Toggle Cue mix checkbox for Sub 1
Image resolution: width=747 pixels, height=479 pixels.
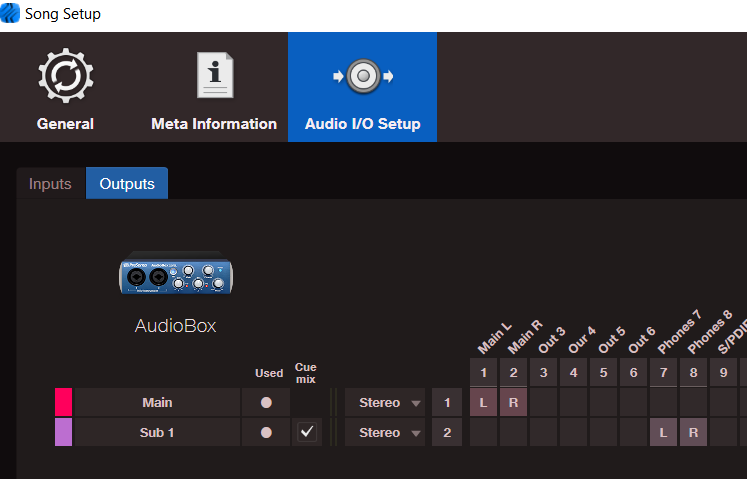click(307, 432)
